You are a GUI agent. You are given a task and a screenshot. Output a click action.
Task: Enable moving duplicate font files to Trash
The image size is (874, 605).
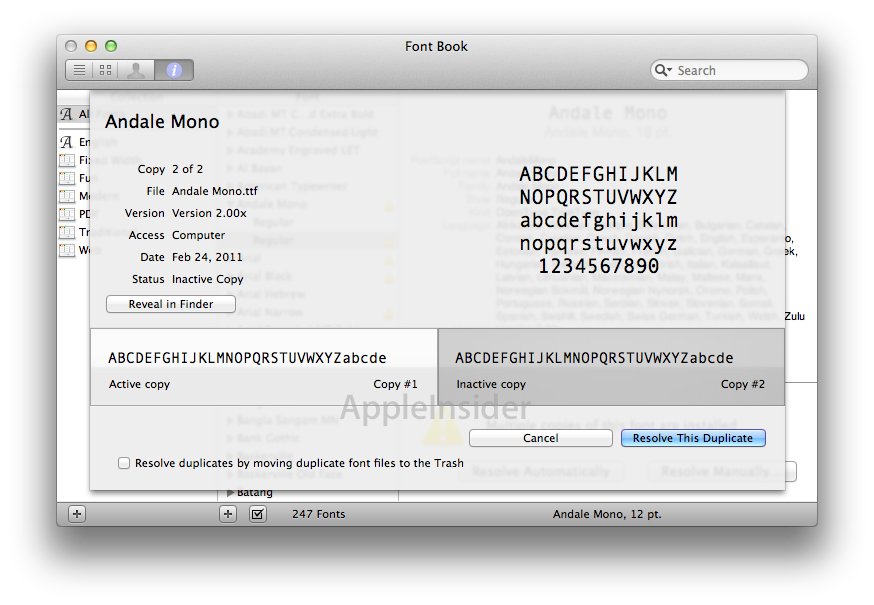coord(124,463)
